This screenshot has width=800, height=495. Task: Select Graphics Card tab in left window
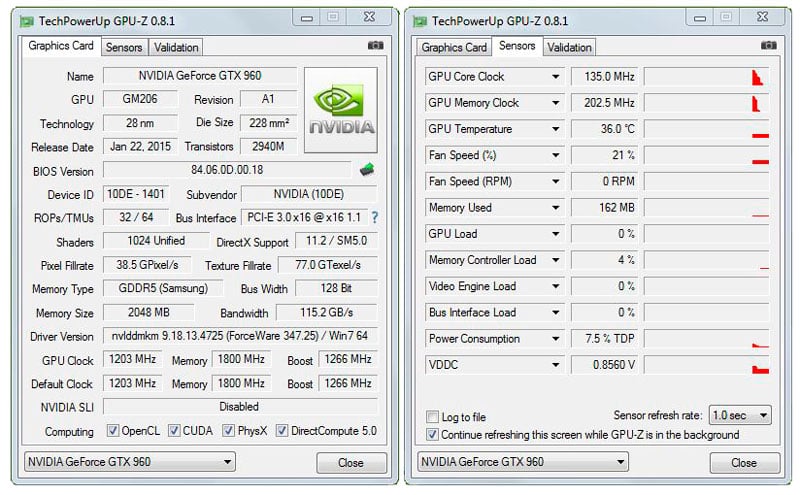pos(61,46)
